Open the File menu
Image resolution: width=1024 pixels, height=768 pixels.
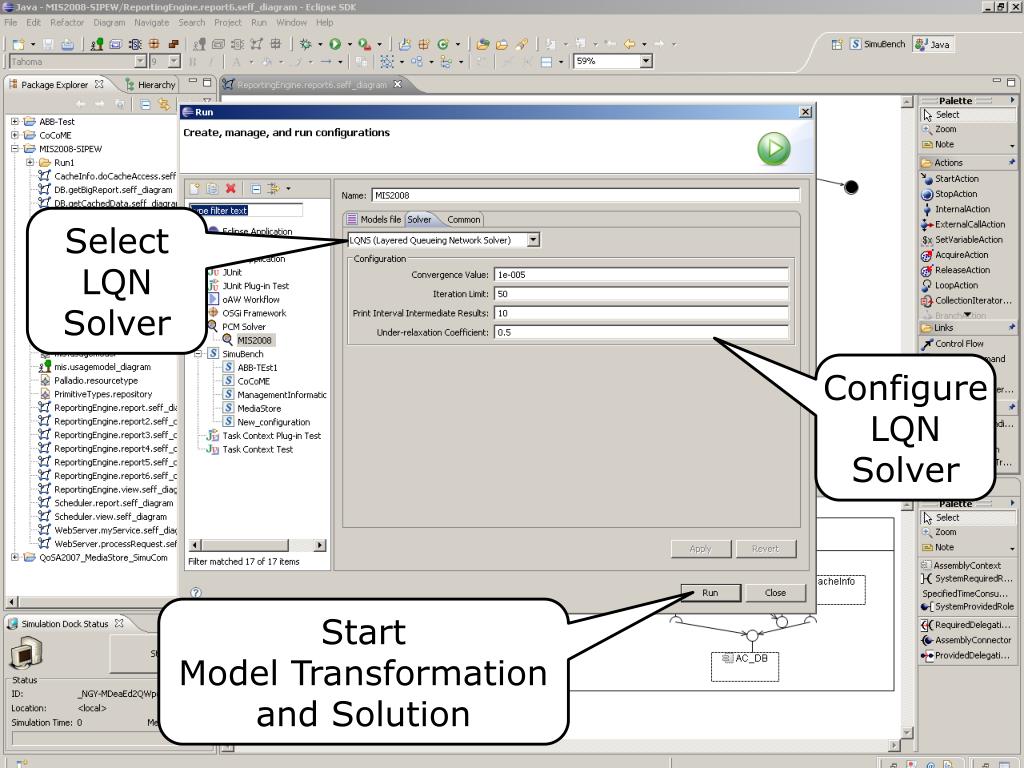pyautogui.click(x=10, y=22)
